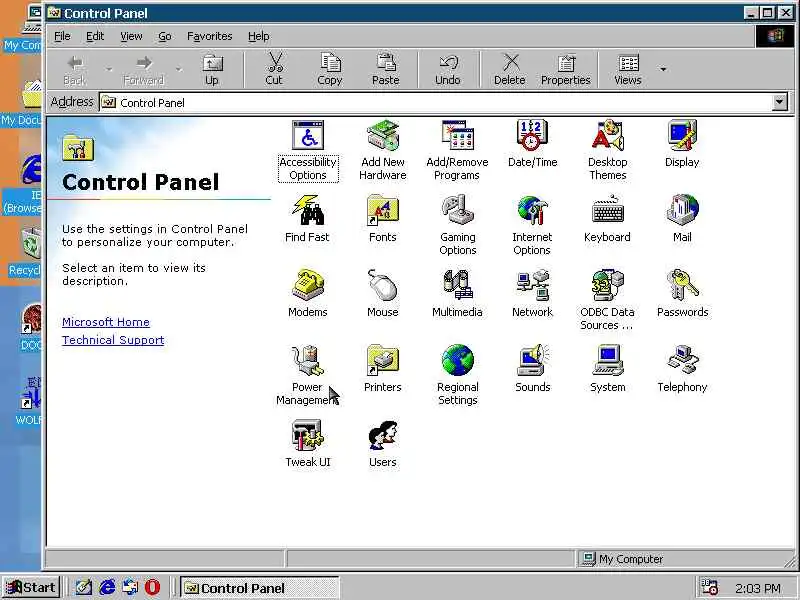Screen dimensions: 800x600
Task: Open the Favorites menu
Action: 210,36
